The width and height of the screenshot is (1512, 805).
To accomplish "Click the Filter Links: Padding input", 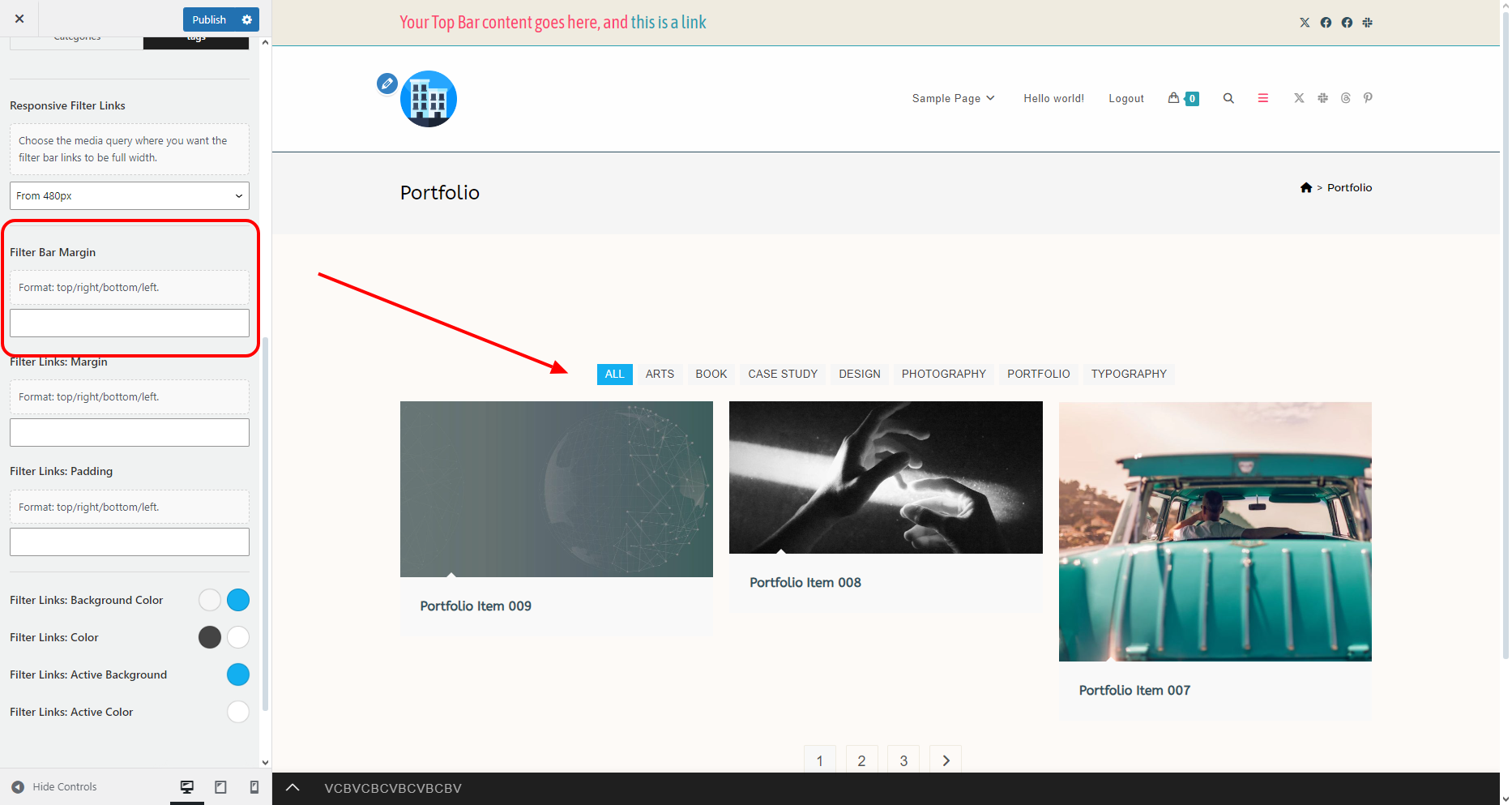I will coord(130,542).
